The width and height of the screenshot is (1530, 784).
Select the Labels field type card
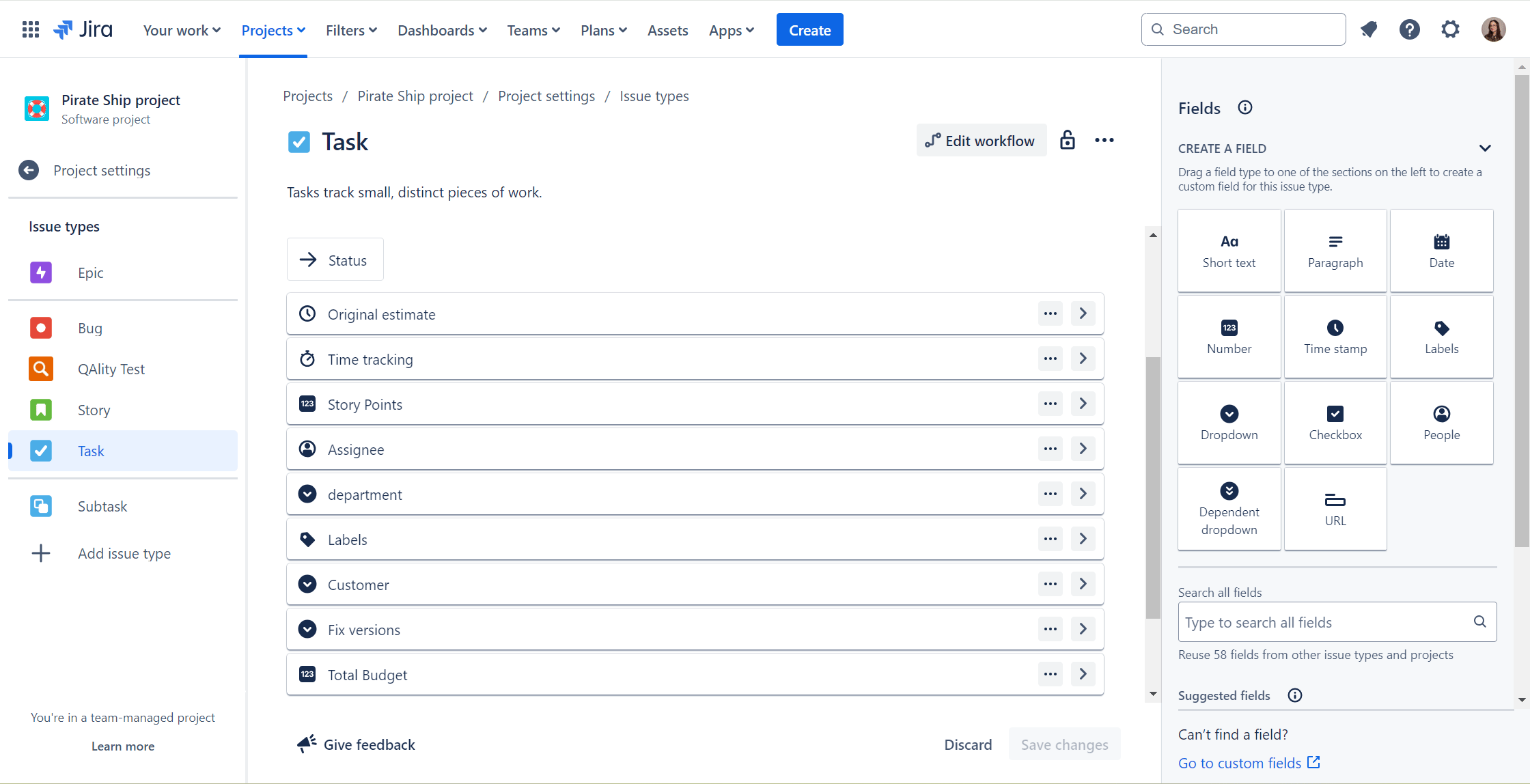click(x=1442, y=337)
